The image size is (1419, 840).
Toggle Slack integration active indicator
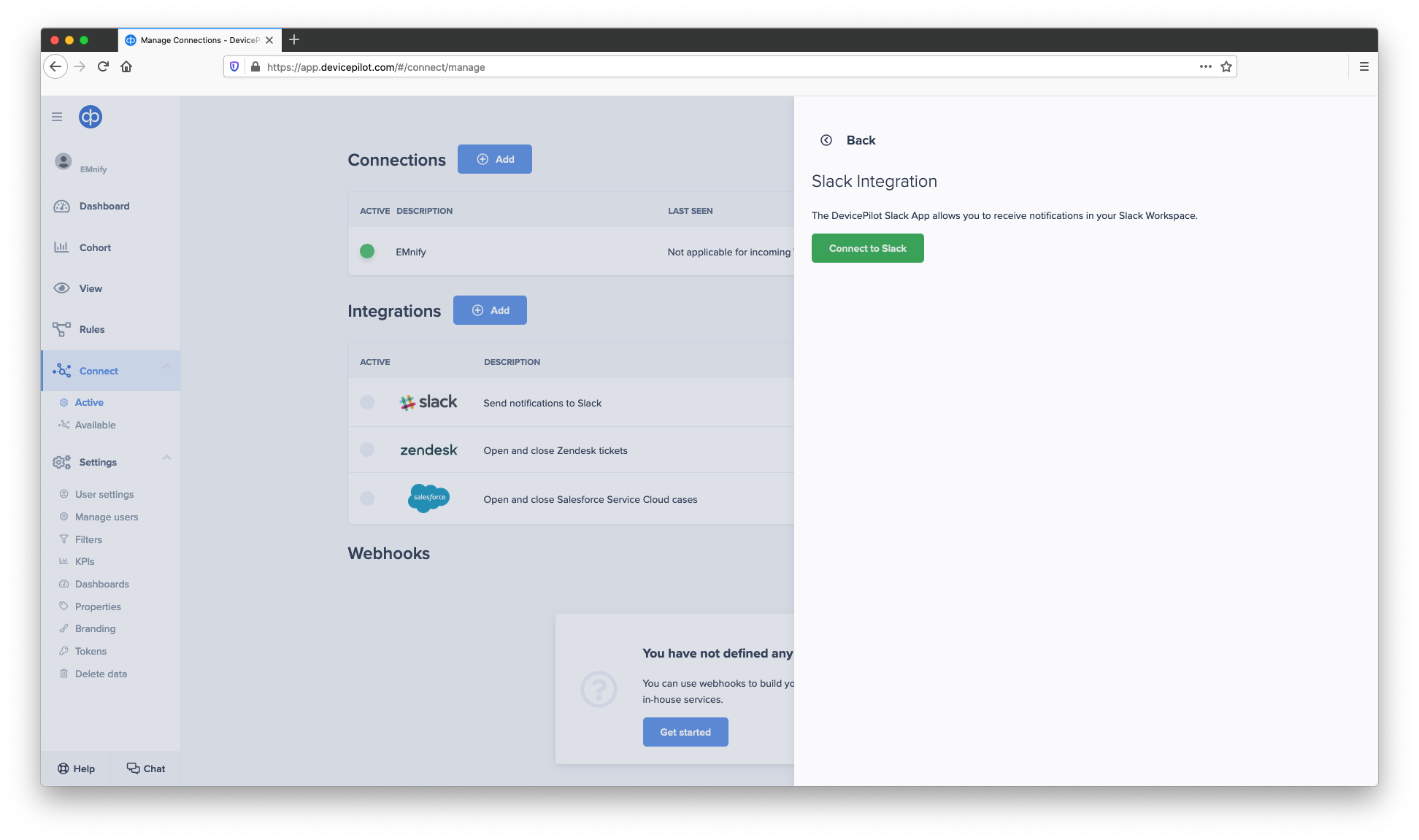[367, 402]
